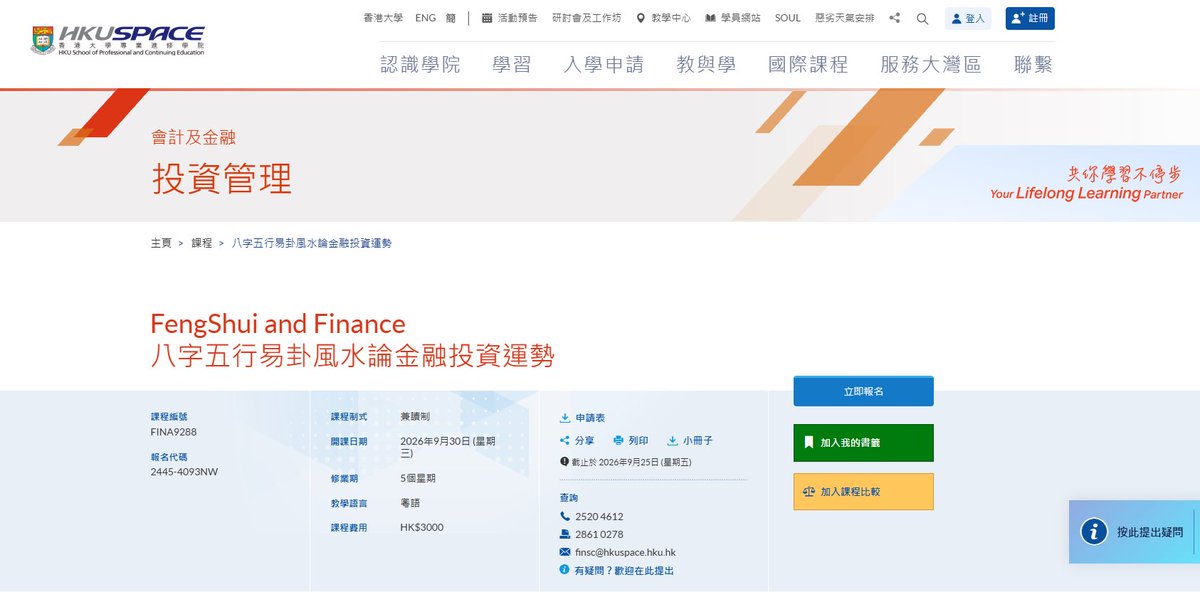Screen dimensions: 1200x592
Task: Click the book icon beside 學員網站
Action: (x=710, y=18)
